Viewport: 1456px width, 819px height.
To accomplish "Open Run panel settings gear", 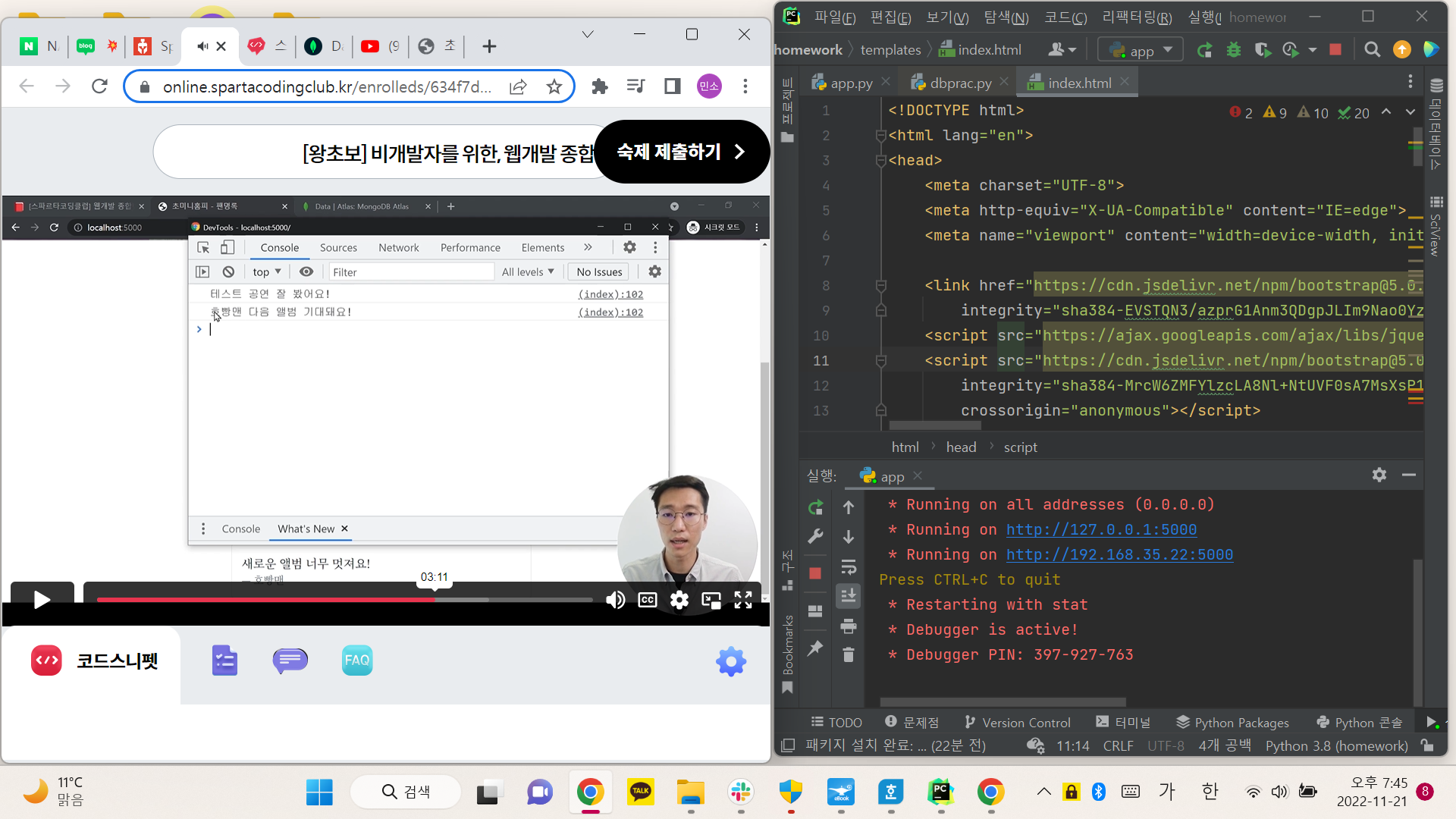I will pyautogui.click(x=1379, y=475).
